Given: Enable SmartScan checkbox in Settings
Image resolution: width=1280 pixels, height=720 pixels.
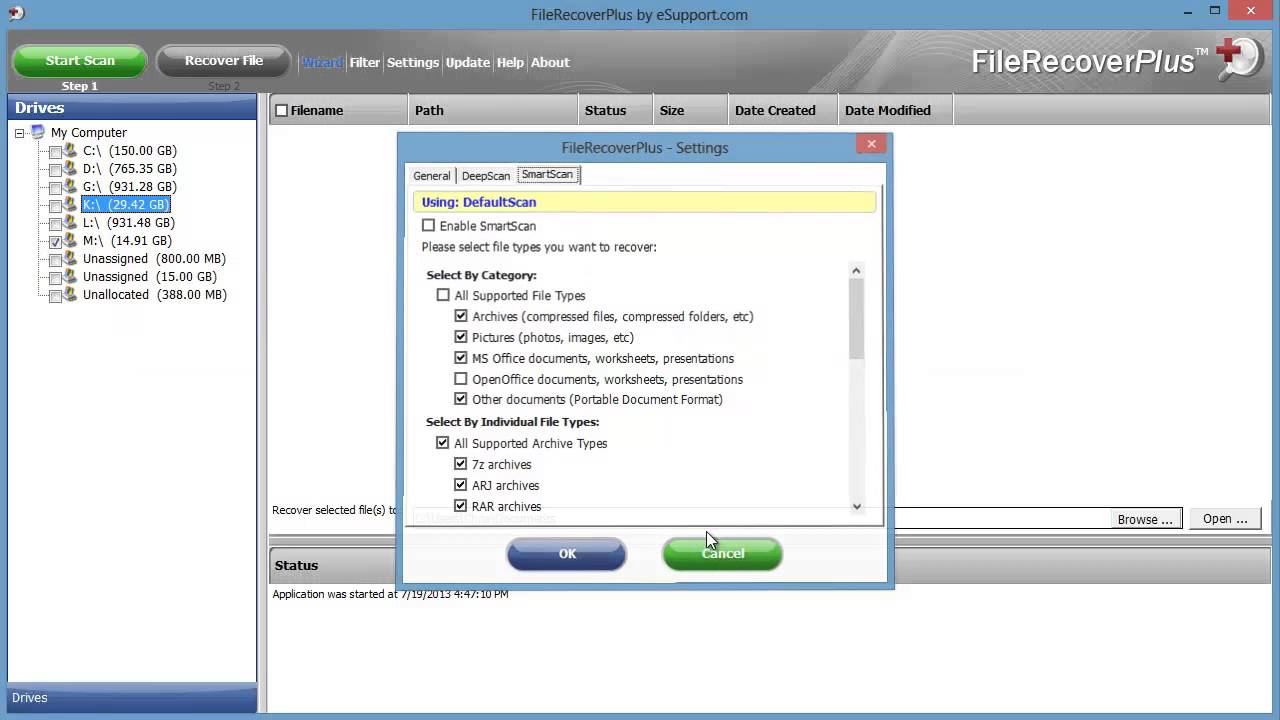Looking at the screenshot, I should [428, 226].
